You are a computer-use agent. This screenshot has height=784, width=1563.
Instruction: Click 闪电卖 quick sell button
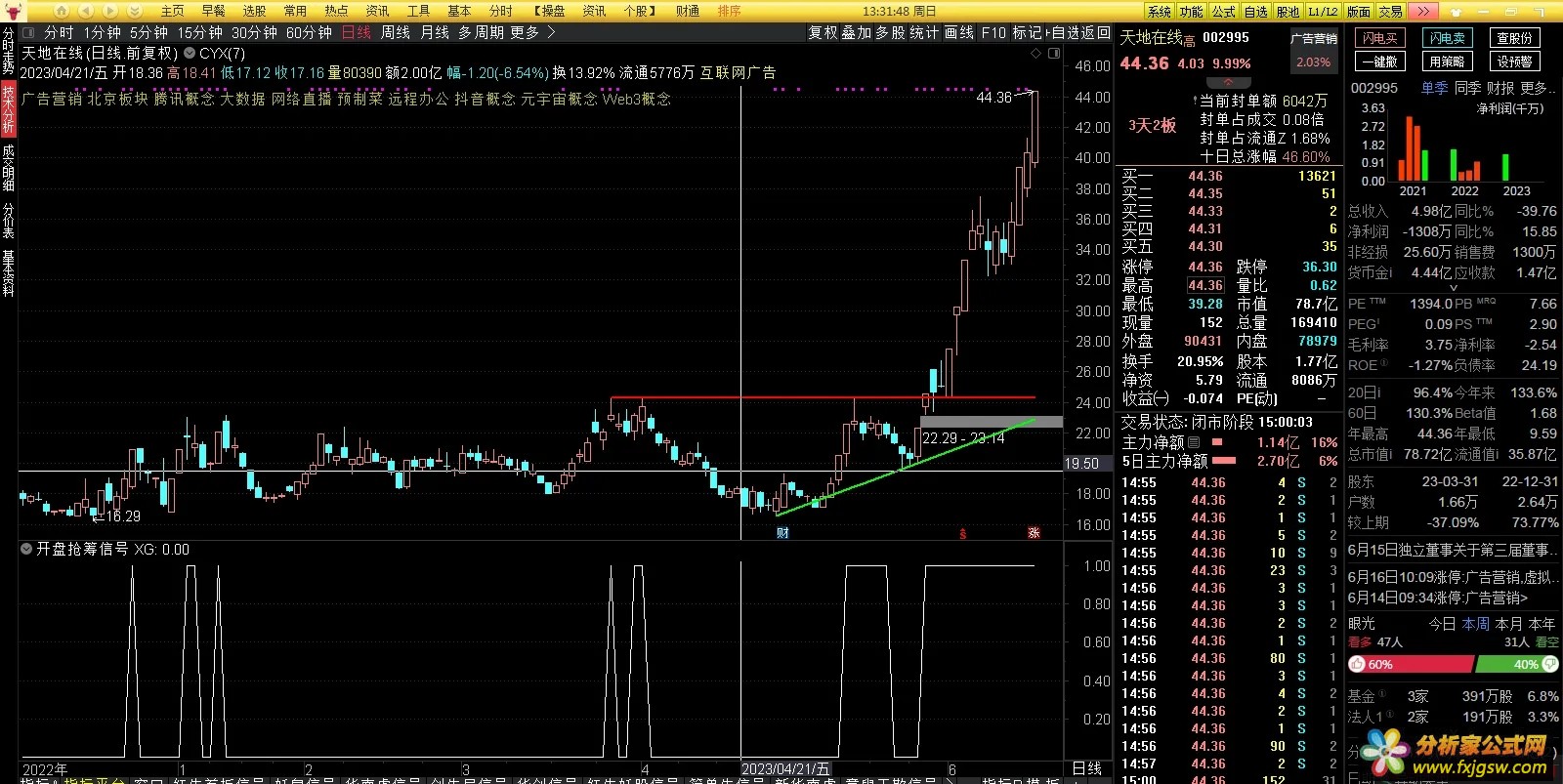[1447, 38]
